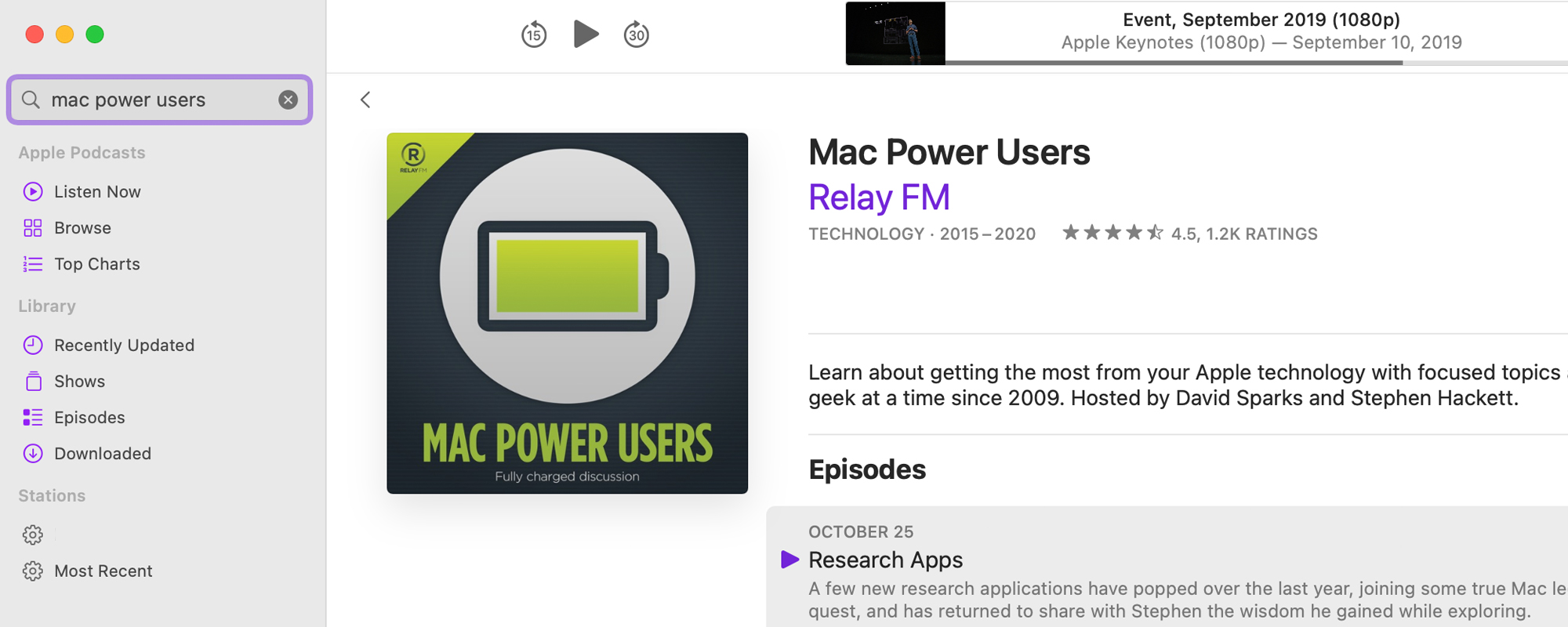1568x627 pixels.
Task: Click the podcast description paragraph
Action: [1188, 385]
